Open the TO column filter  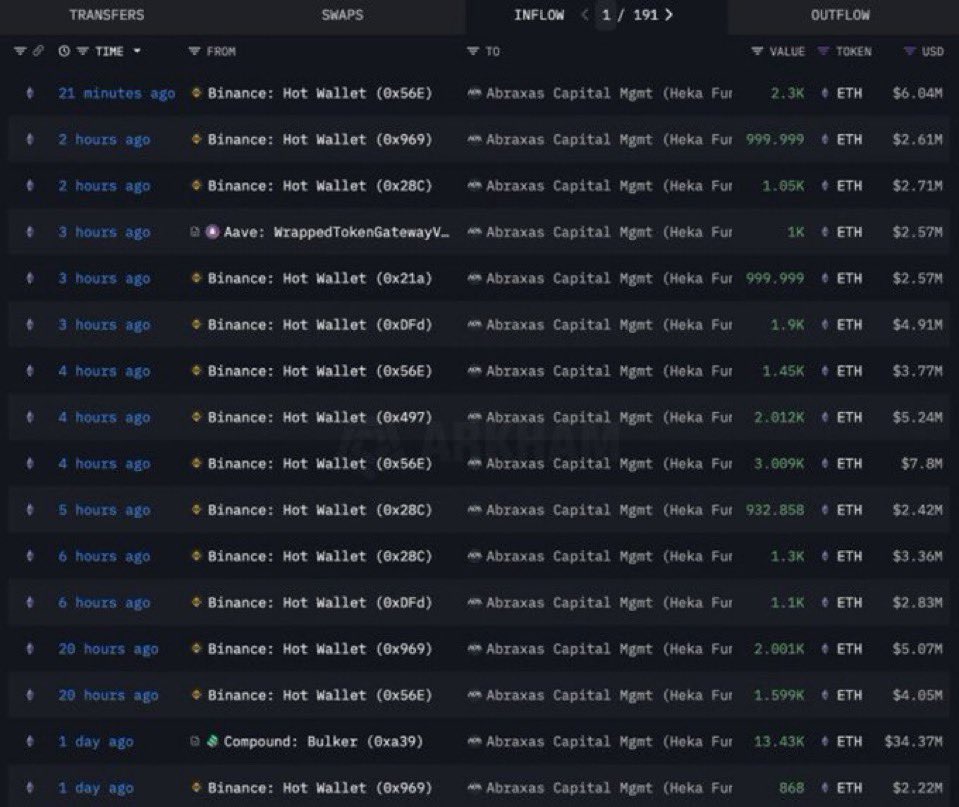(472, 51)
